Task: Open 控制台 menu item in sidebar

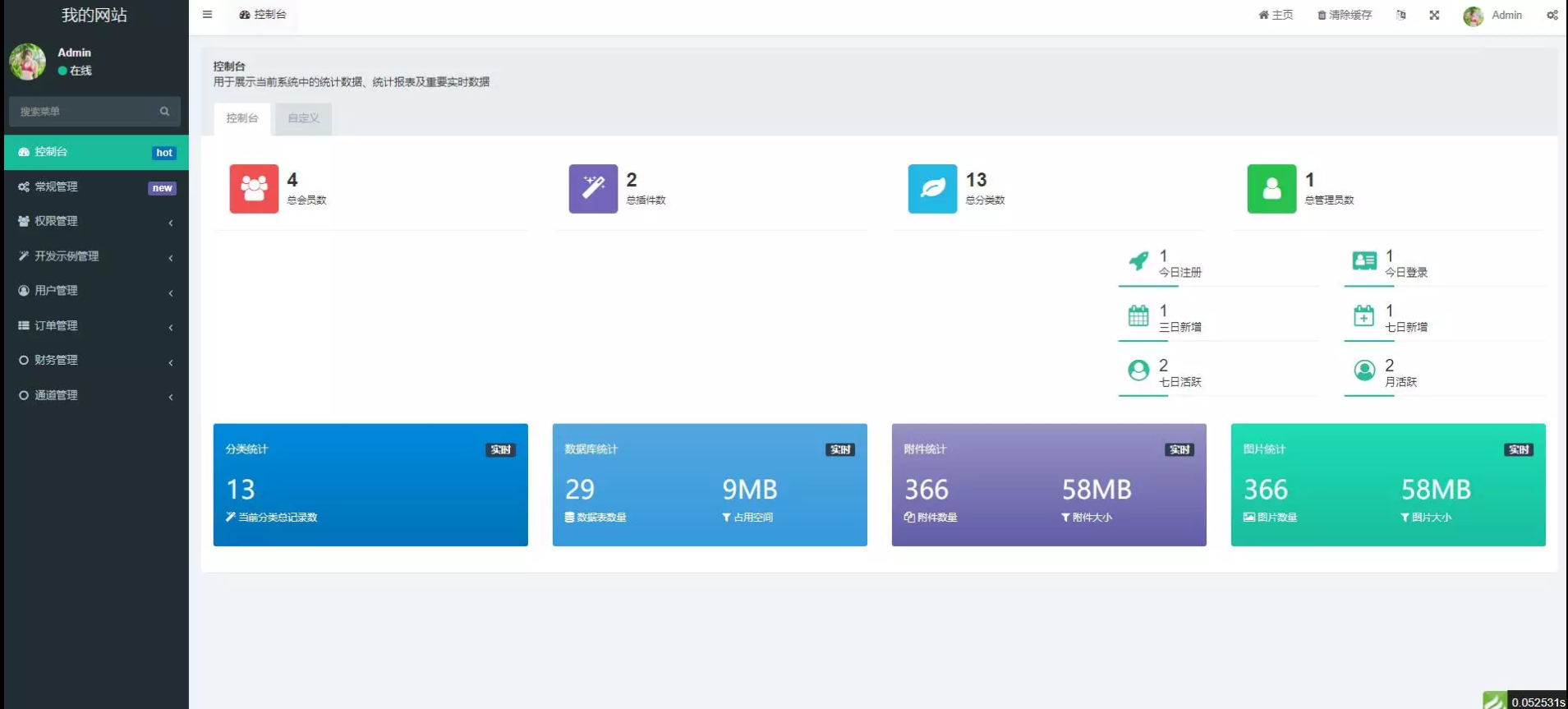Action: 96,152
